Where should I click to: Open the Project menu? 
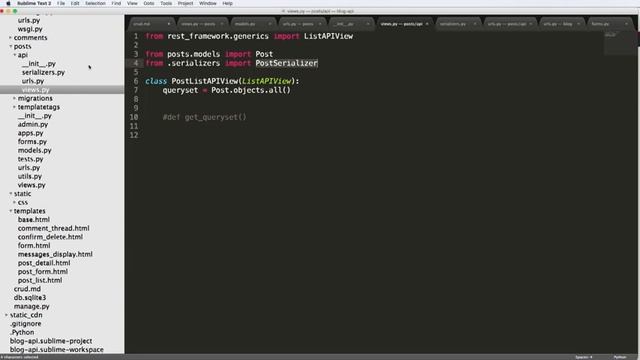[185, 3]
